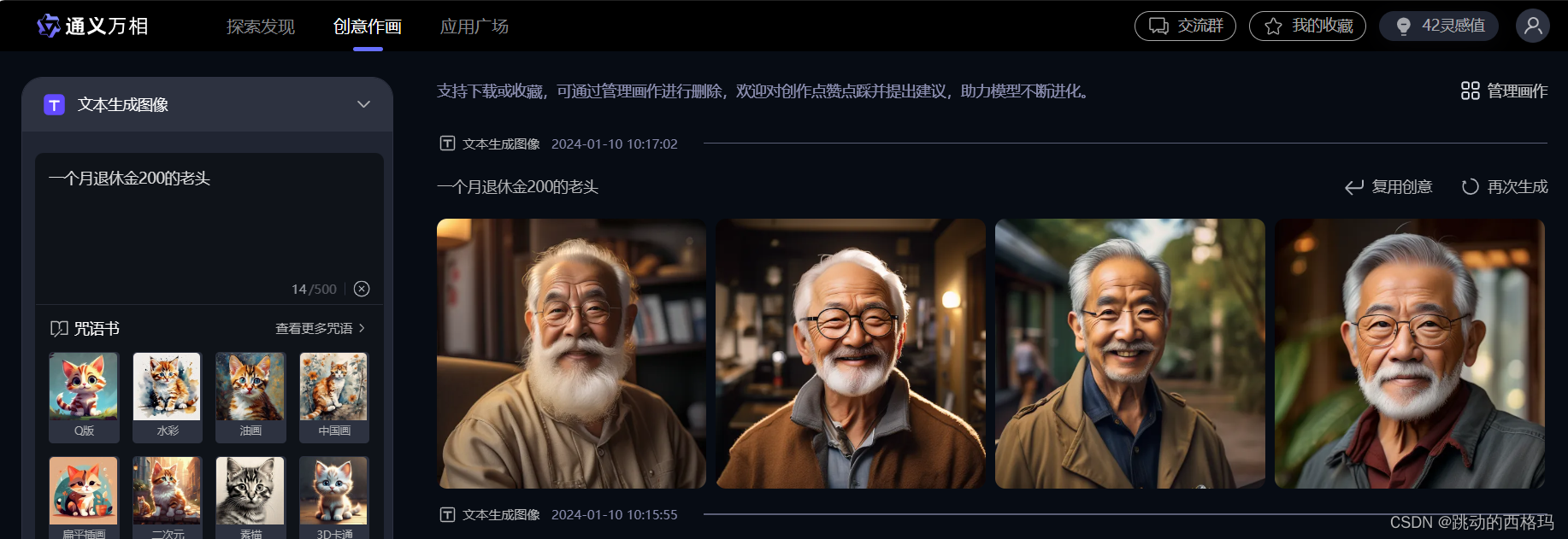Open 管理画作 manage artworks
Image resolution: width=1568 pixels, height=539 pixels.
click(1505, 91)
